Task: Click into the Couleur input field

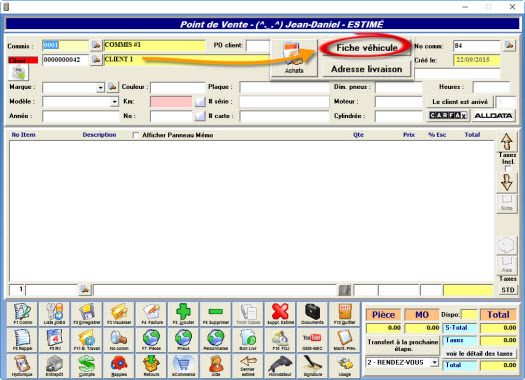Action: pos(177,87)
